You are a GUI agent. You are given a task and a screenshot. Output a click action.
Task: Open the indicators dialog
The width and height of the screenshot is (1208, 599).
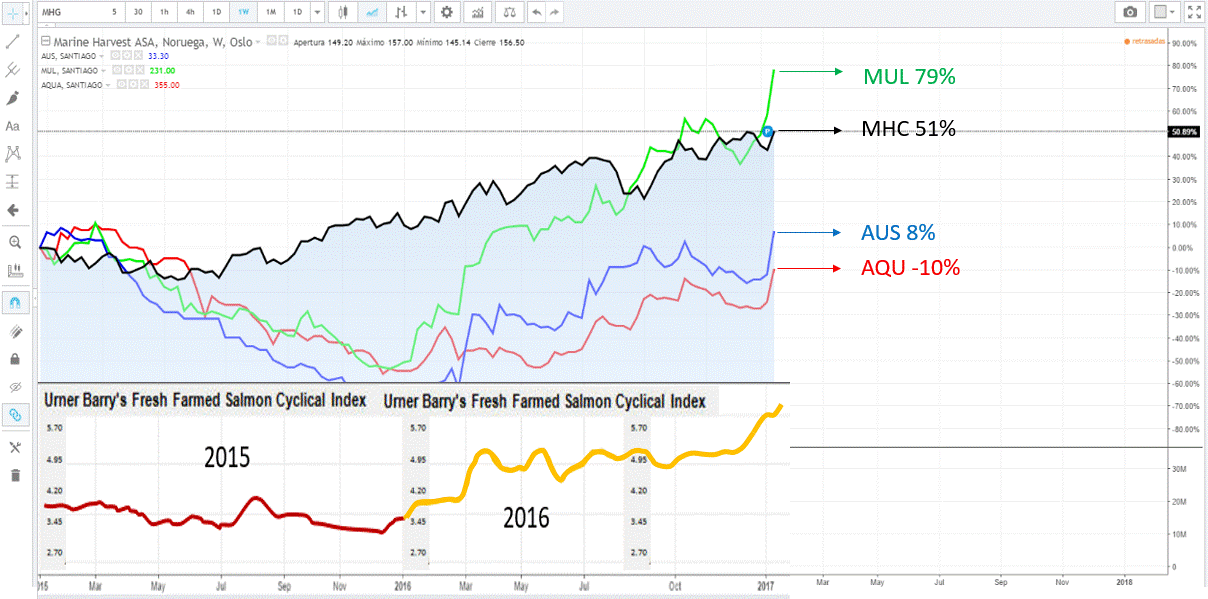478,13
